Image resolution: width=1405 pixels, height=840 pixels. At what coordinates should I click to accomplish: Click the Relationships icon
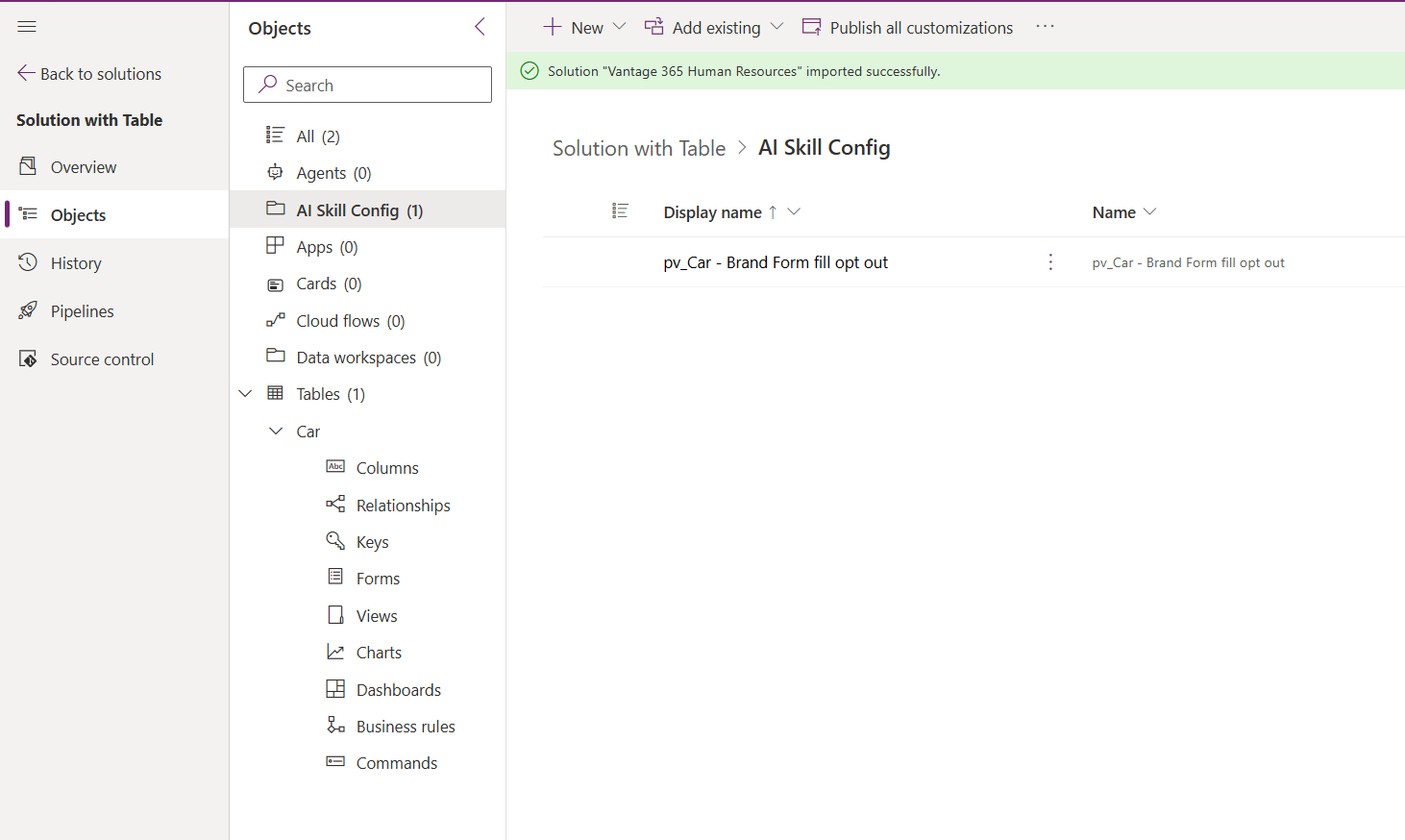click(x=335, y=504)
